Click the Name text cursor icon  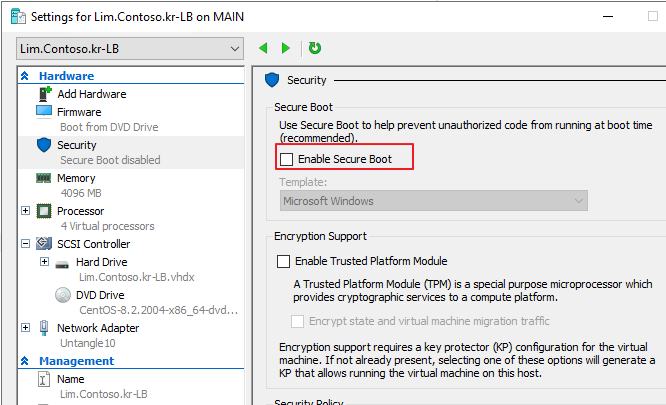click(43, 379)
